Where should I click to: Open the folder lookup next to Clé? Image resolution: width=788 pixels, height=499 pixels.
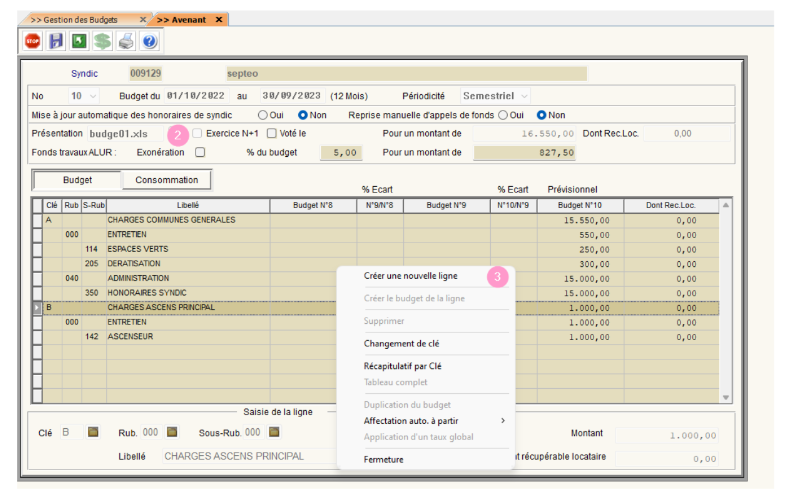point(93,432)
